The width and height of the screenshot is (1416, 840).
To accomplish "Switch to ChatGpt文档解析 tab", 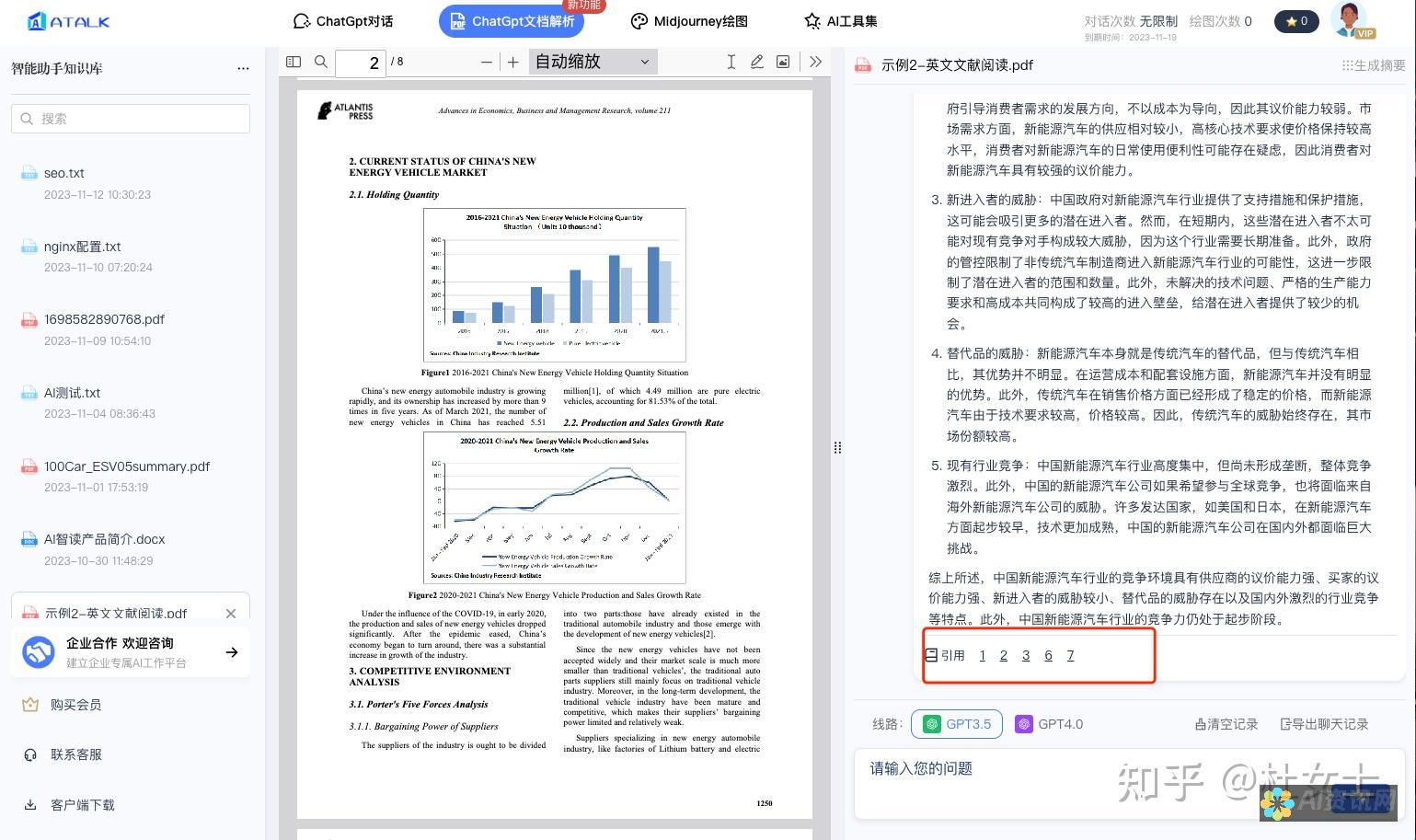I will (x=512, y=21).
